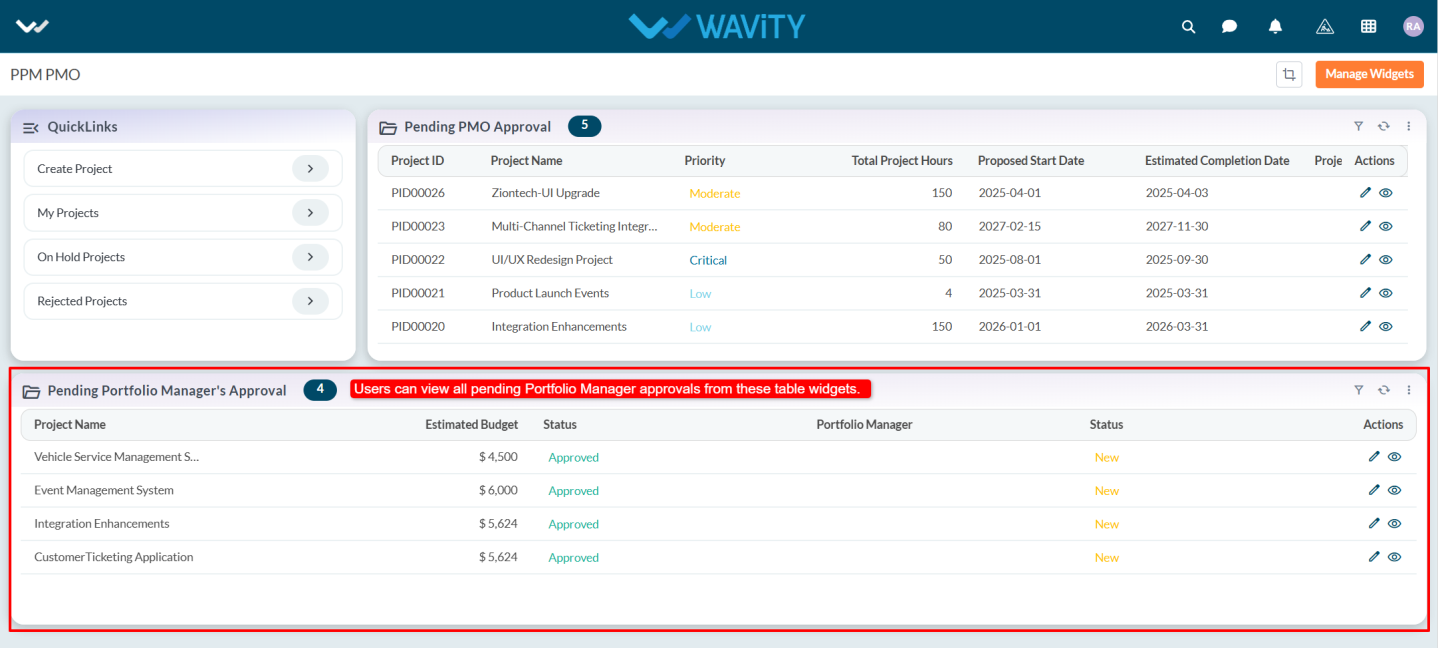
Task: Open the apps grid icon
Action: coord(1369,27)
